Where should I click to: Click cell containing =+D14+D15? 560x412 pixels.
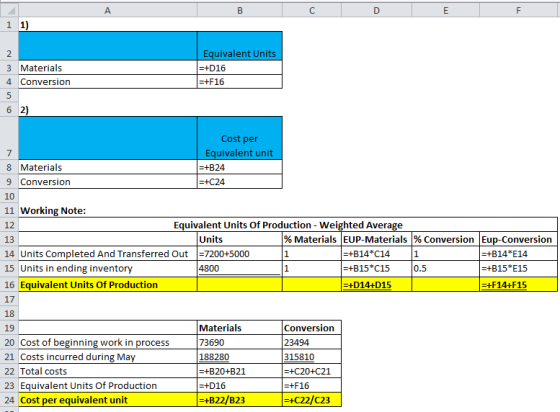point(376,285)
